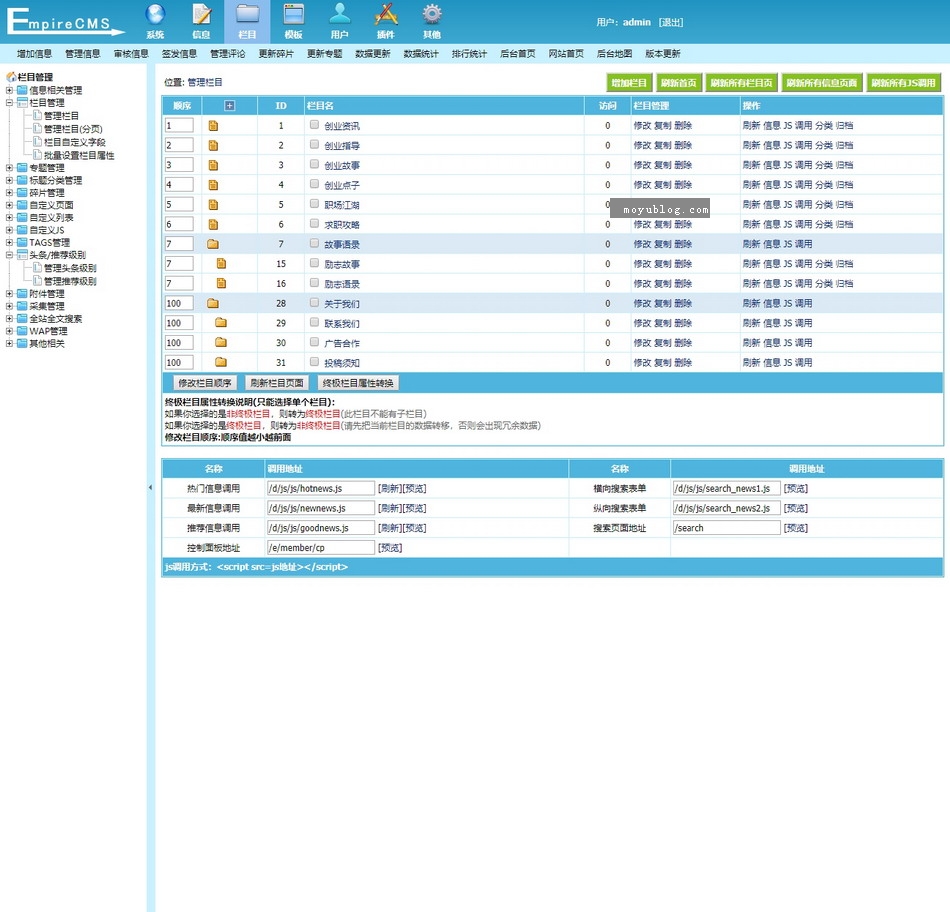
Task: Collapse the sidebar with the arrow handle
Action: 150,487
